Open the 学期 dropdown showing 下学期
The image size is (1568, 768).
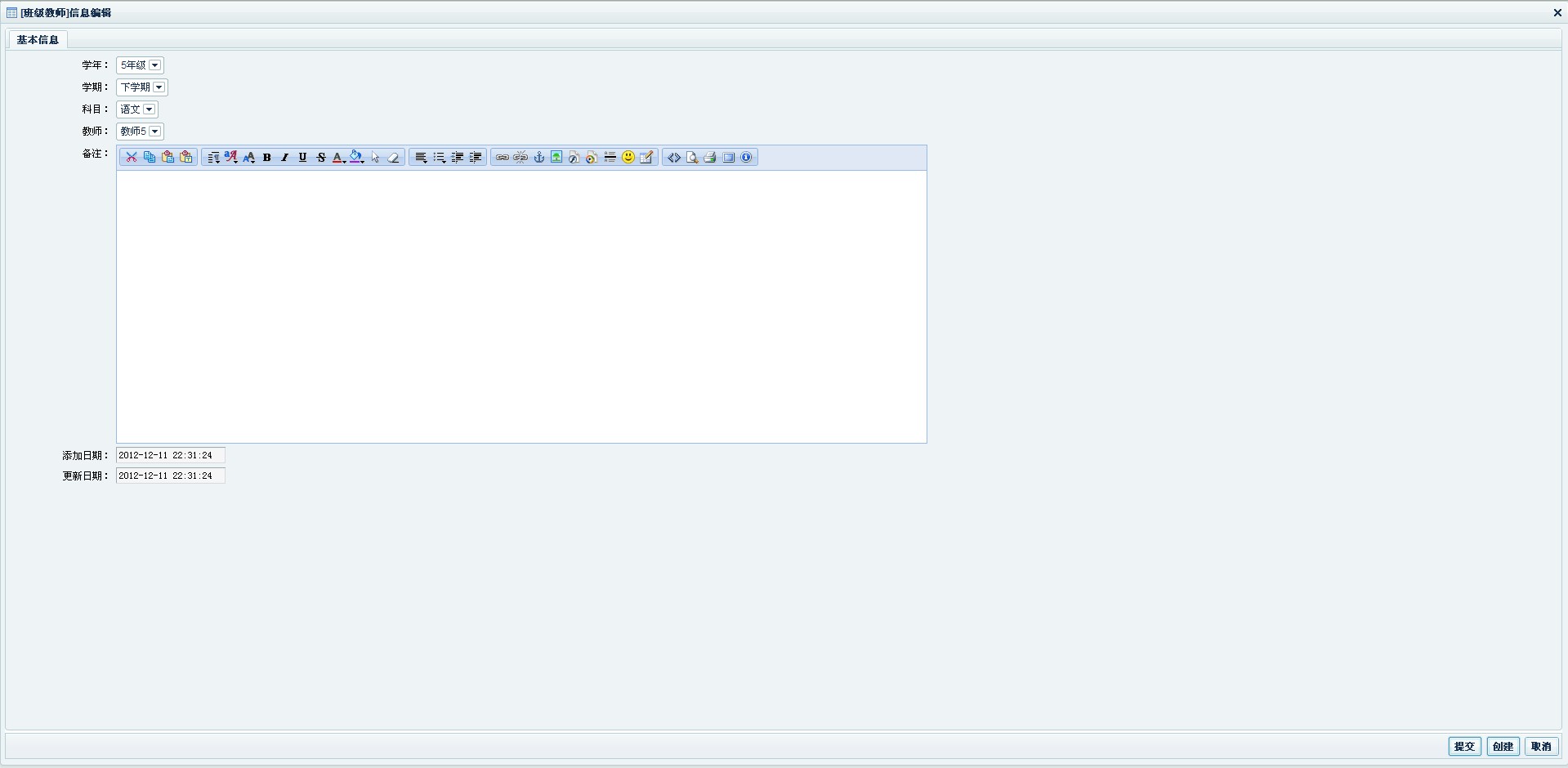tap(142, 87)
